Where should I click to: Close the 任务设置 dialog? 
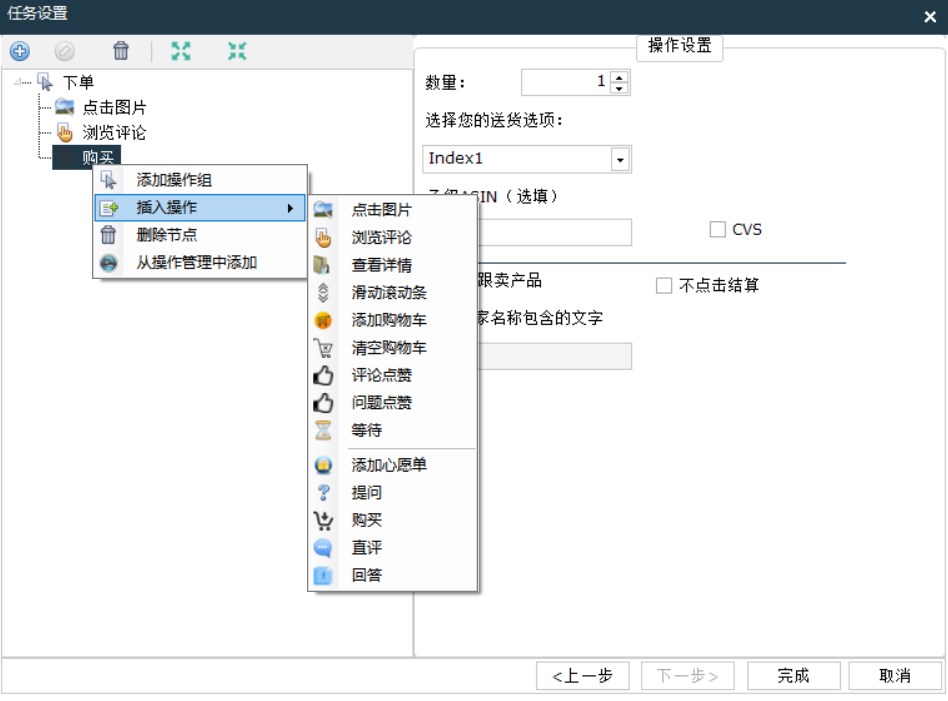pyautogui.click(x=930, y=17)
